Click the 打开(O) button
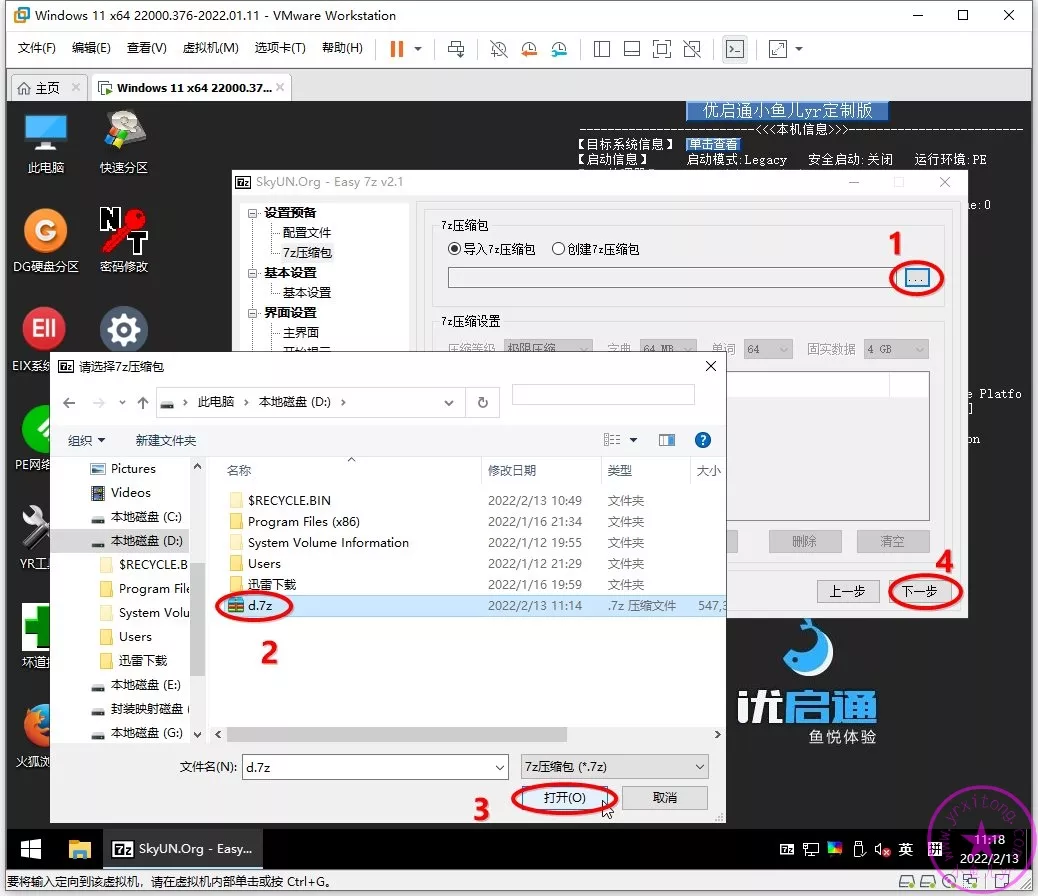This screenshot has height=896, width=1038. click(x=564, y=797)
